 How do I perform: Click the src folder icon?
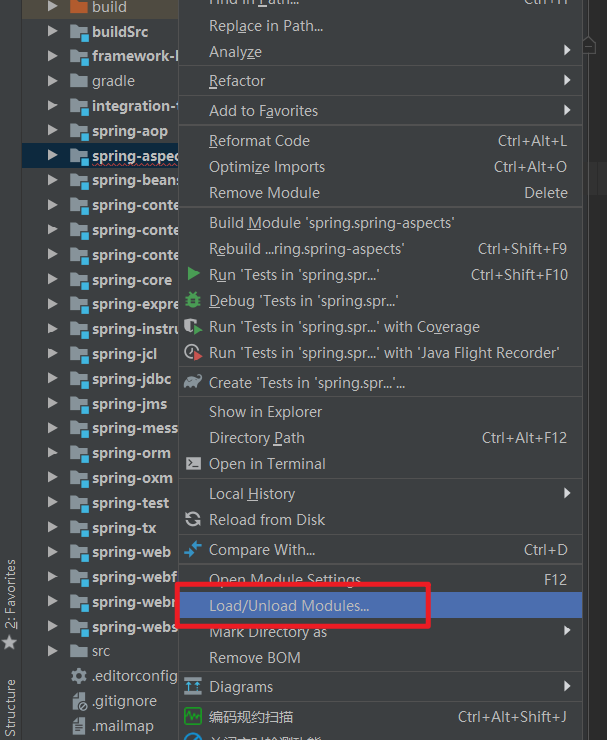pos(79,651)
